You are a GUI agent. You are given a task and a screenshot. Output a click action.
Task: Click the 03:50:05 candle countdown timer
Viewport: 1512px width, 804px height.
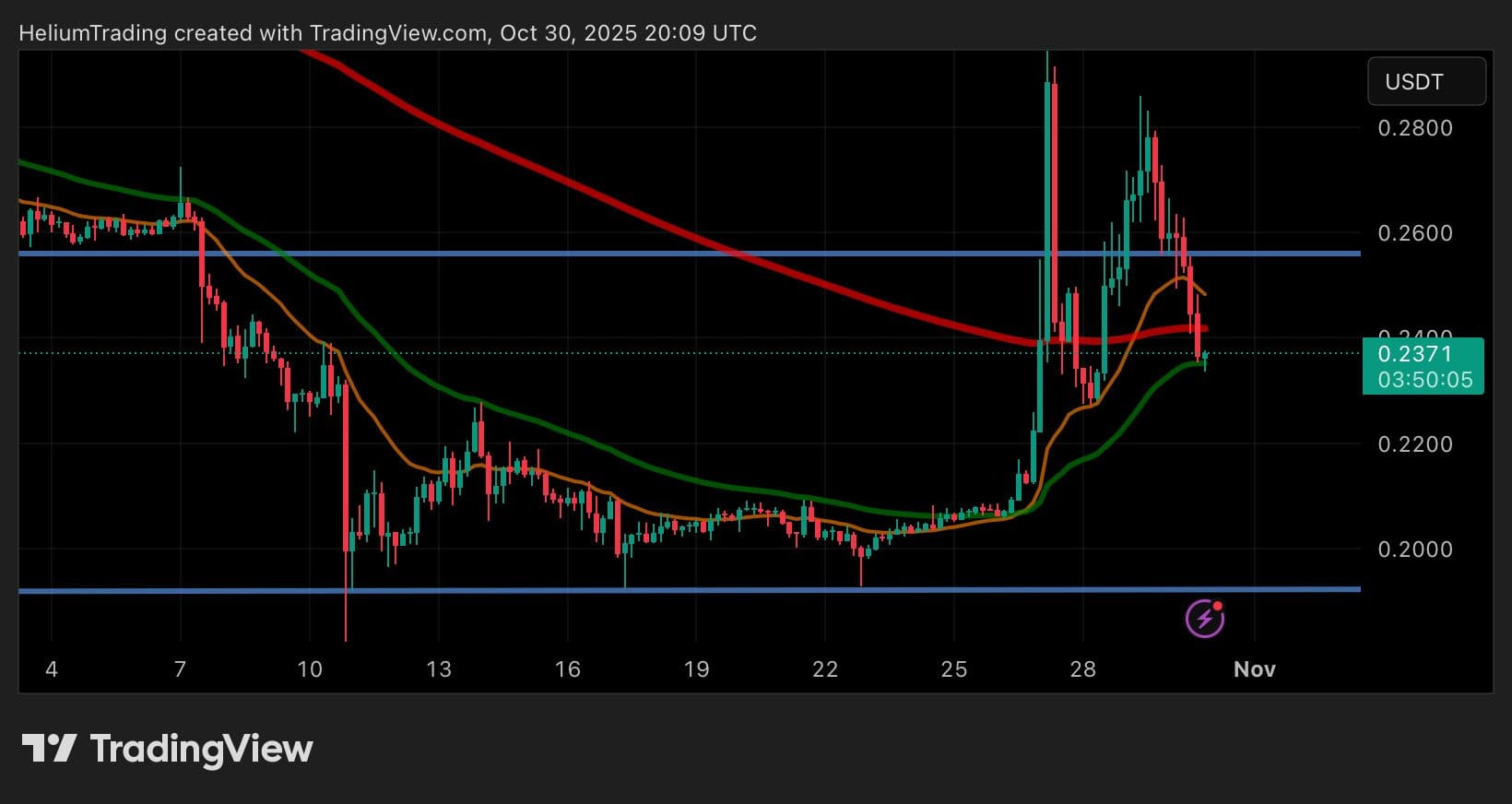(x=1424, y=380)
